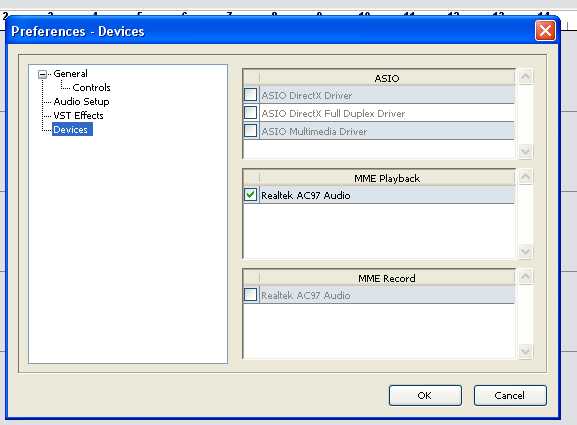This screenshot has height=425, width=577.
Task: Enable the ASIO DirectX Driver checkbox
Action: (x=250, y=95)
